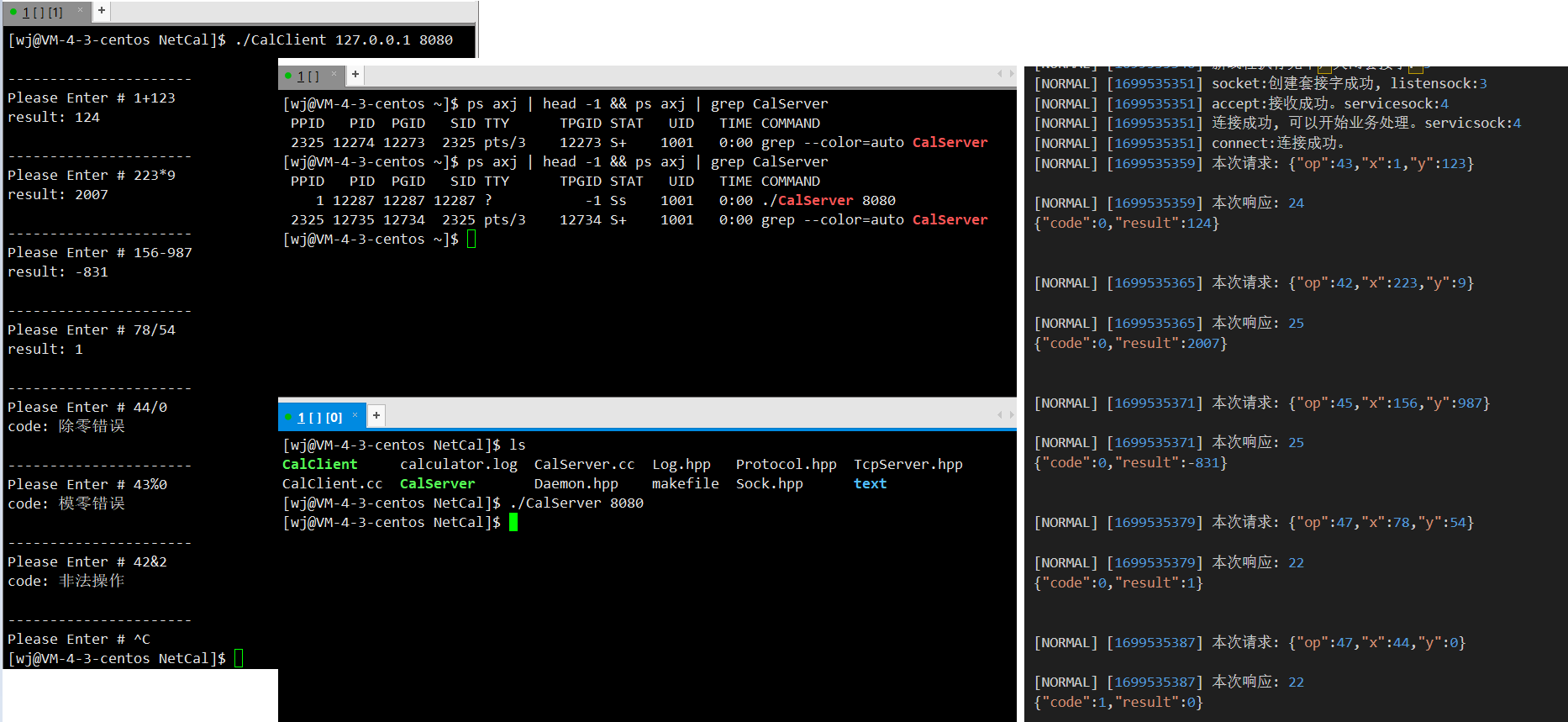1568x722 pixels.
Task: Click 'Sock.hpp' in the ls output
Action: coord(770,484)
